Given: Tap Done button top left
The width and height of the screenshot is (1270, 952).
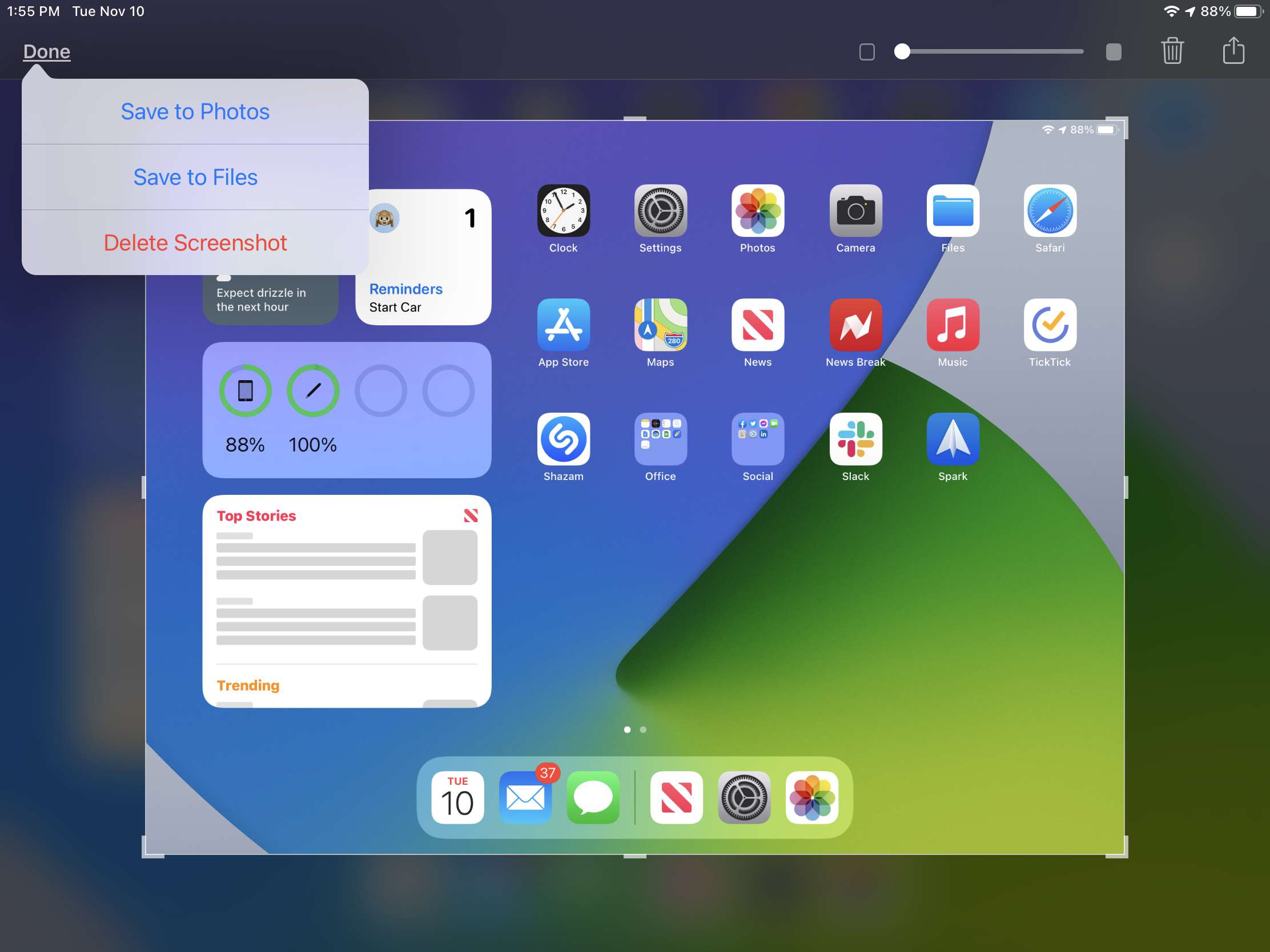Looking at the screenshot, I should (x=46, y=51).
